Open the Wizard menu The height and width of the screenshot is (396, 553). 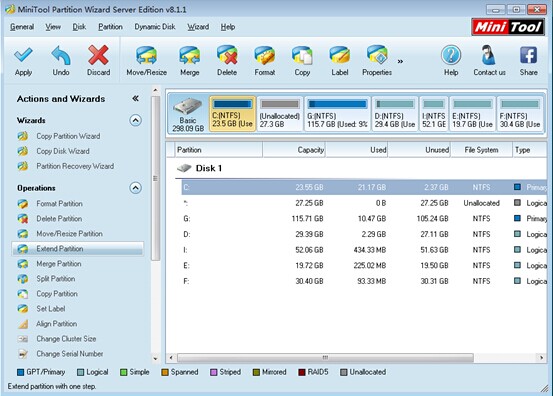[x=198, y=27]
